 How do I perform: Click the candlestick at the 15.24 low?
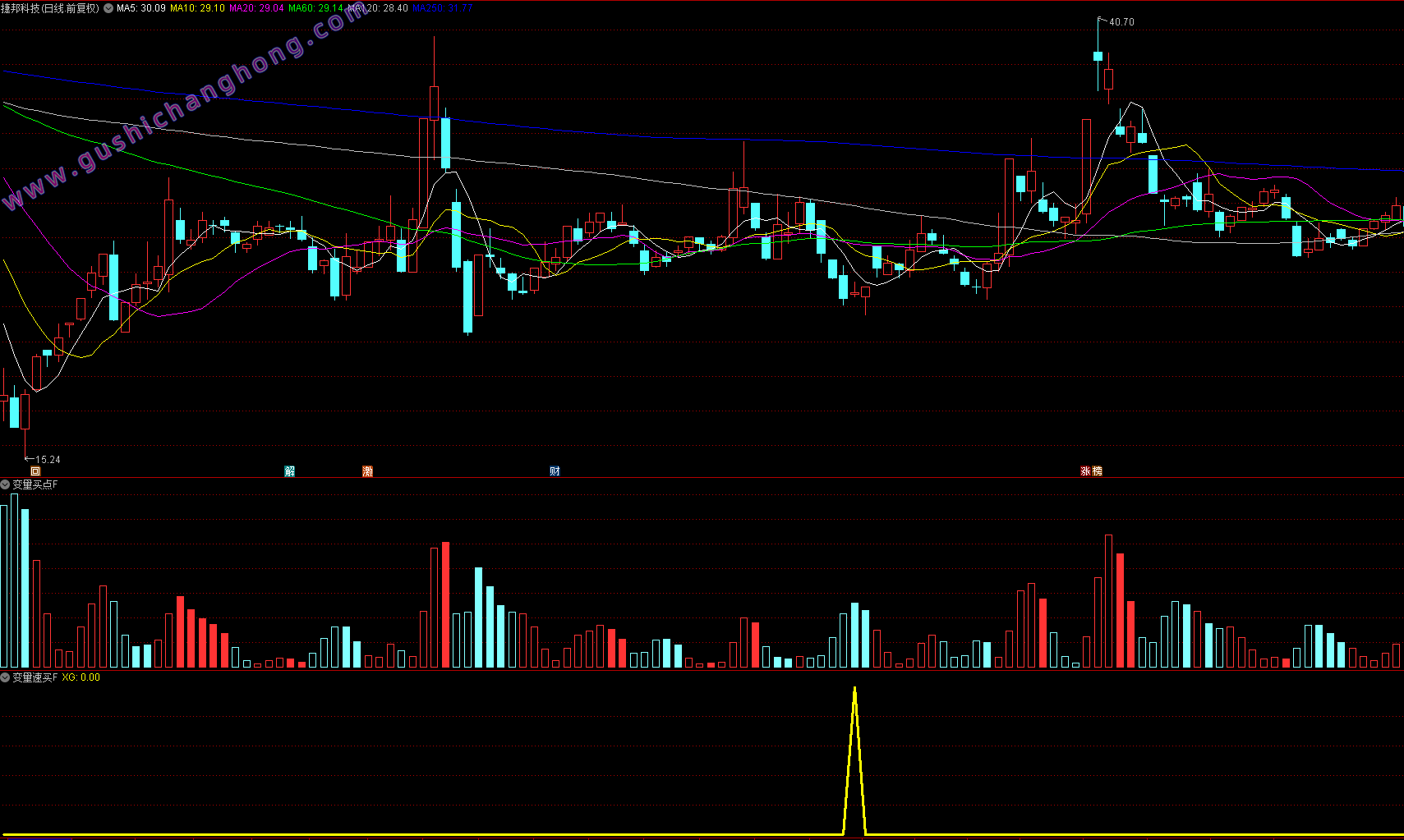click(x=25, y=411)
